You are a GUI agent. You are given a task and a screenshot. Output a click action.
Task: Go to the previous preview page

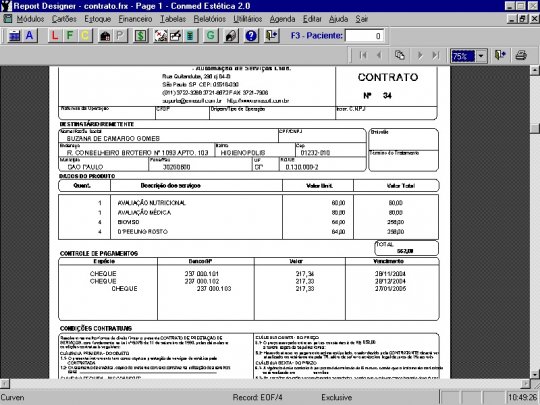click(x=379, y=55)
